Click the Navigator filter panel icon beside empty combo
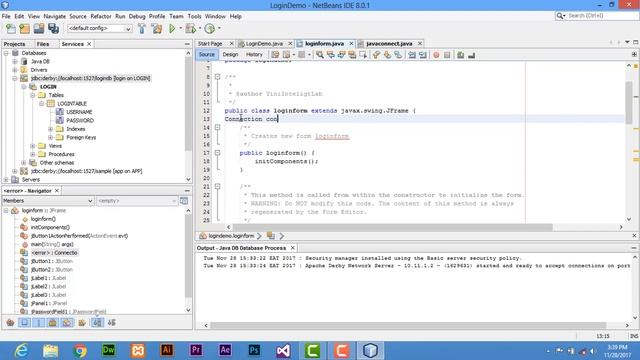The height and width of the screenshot is (360, 640). (184, 201)
